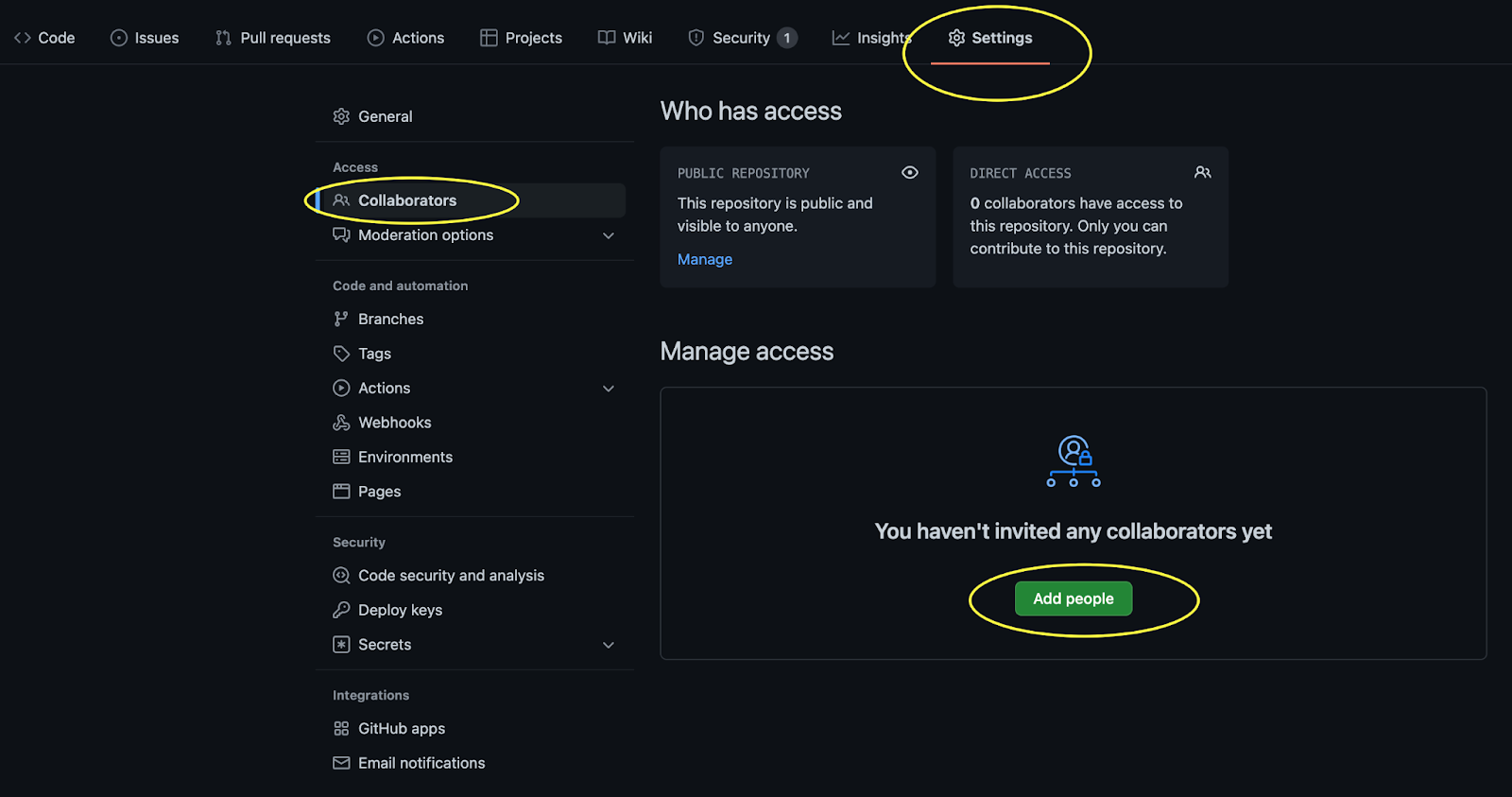Expand the Actions settings chevron
1512x797 pixels.
609,389
